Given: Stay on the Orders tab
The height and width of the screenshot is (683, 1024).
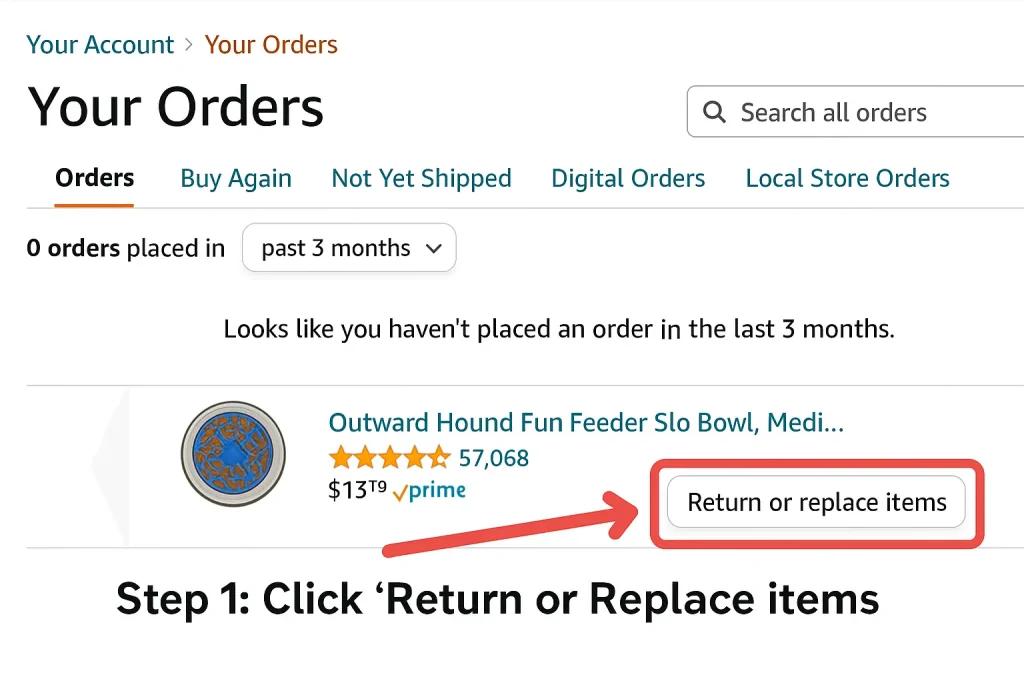Looking at the screenshot, I should [x=94, y=178].
